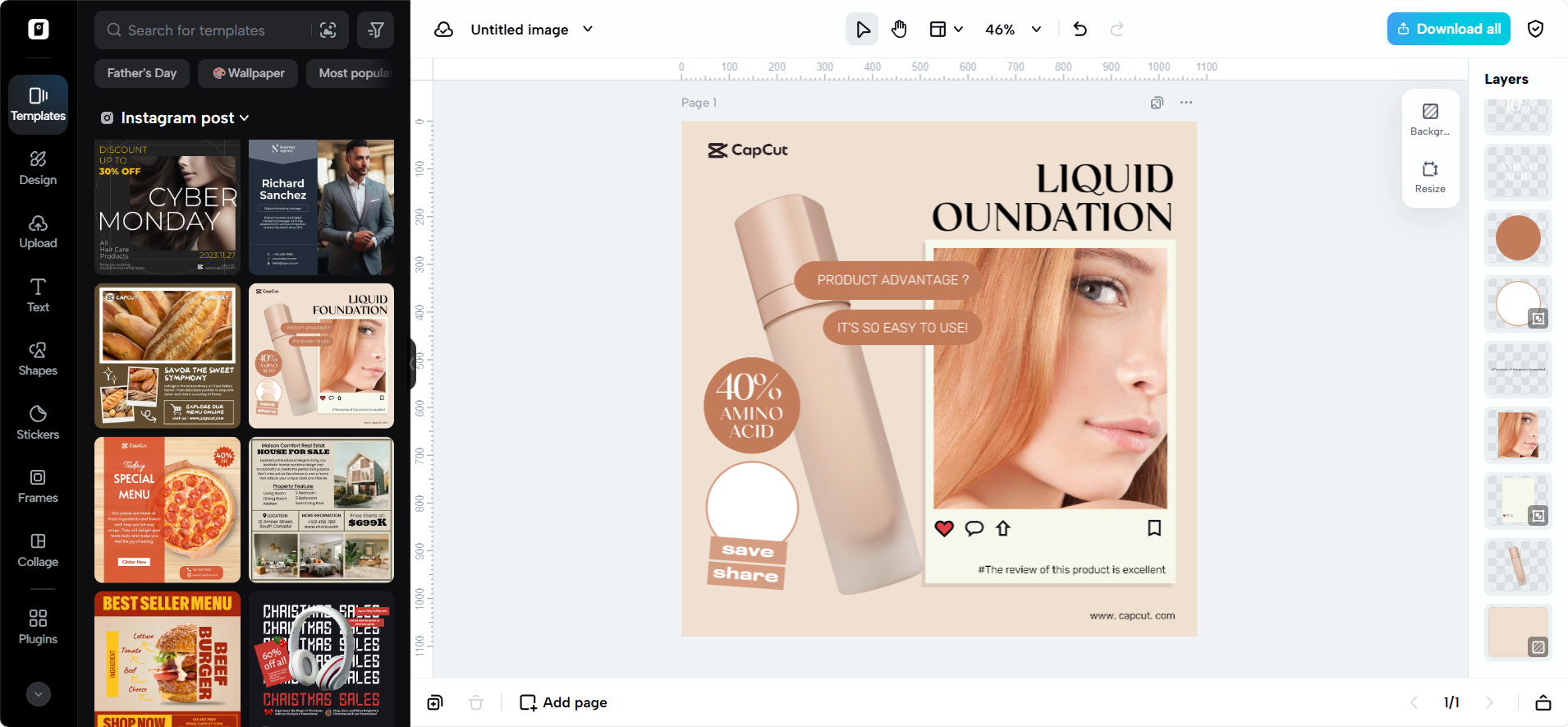
Task: Click the red heart icon on canvas
Action: coord(944,528)
